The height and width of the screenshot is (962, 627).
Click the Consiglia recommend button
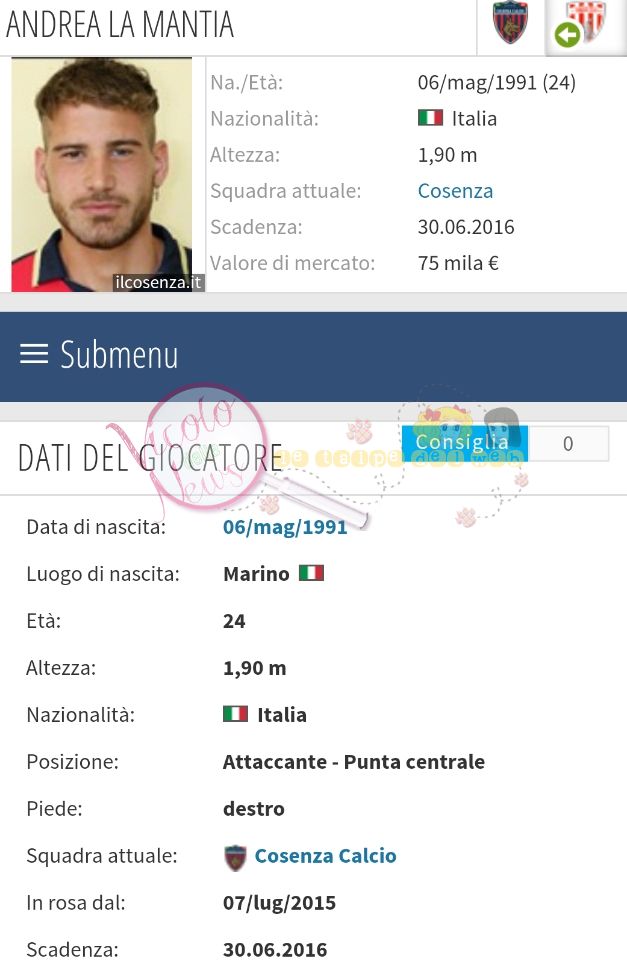464,443
